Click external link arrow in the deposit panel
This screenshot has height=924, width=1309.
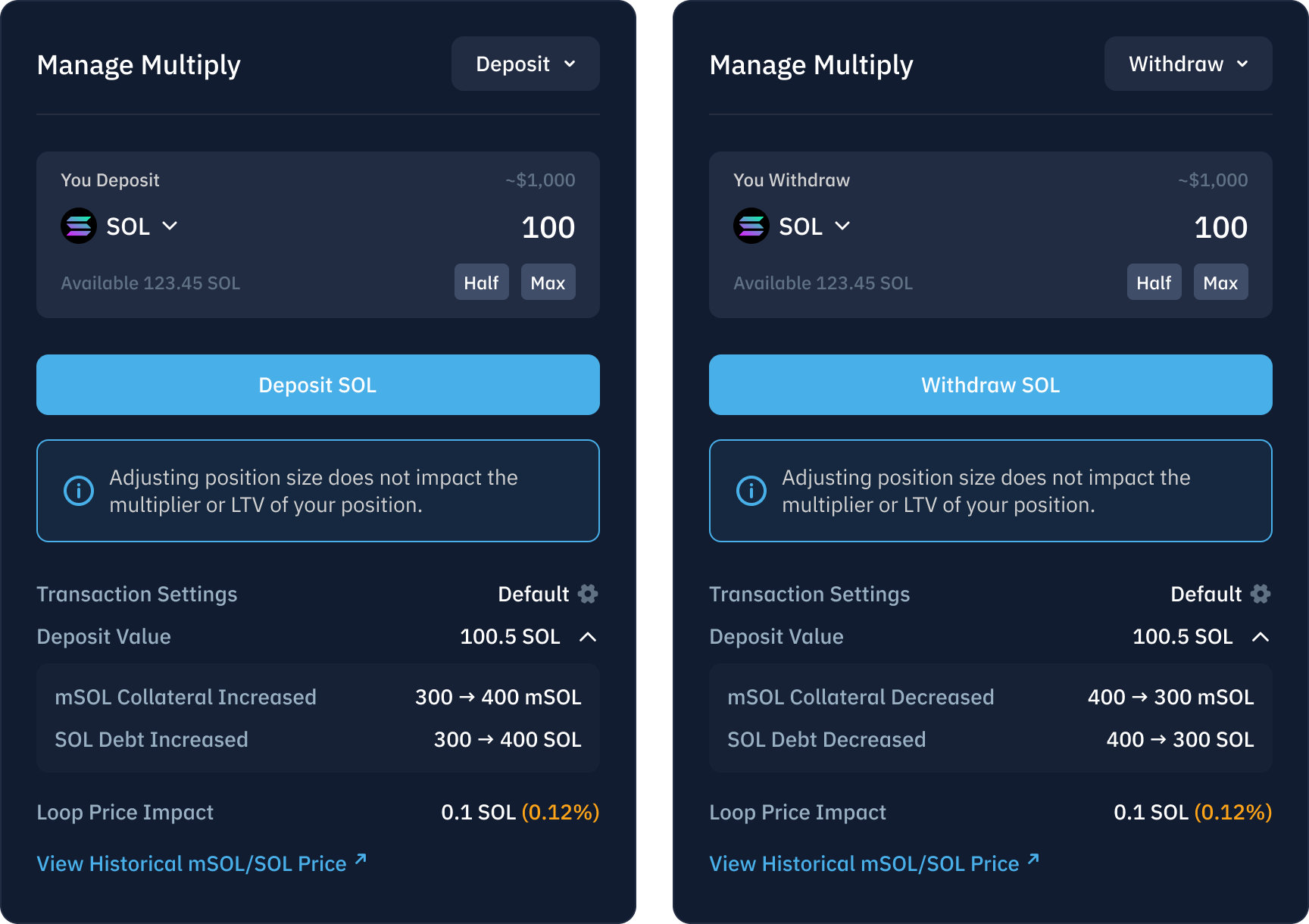361,860
